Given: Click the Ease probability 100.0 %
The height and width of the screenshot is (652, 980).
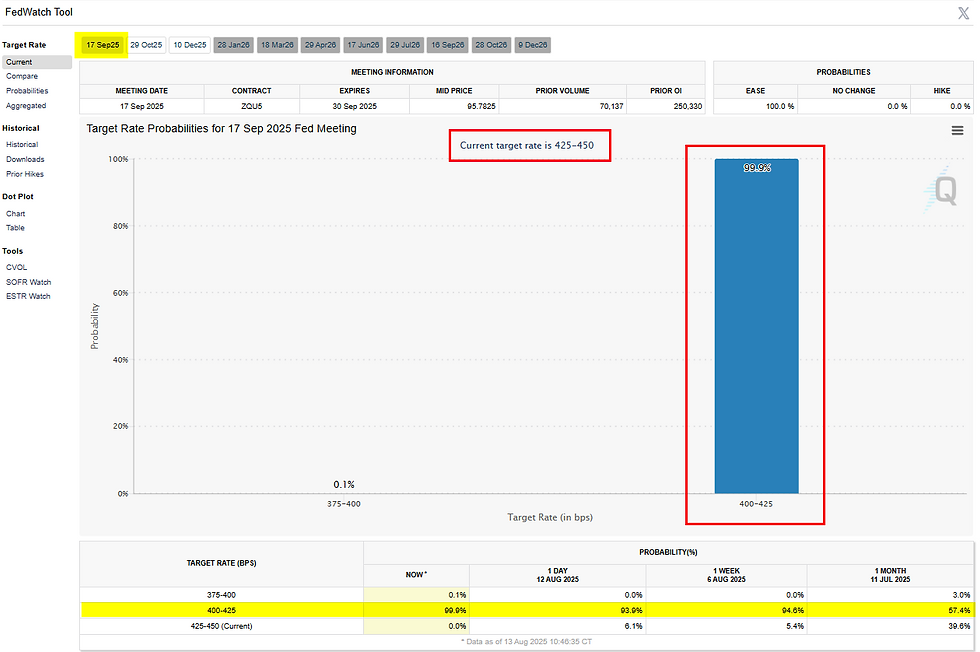Looking at the screenshot, I should coord(780,106).
